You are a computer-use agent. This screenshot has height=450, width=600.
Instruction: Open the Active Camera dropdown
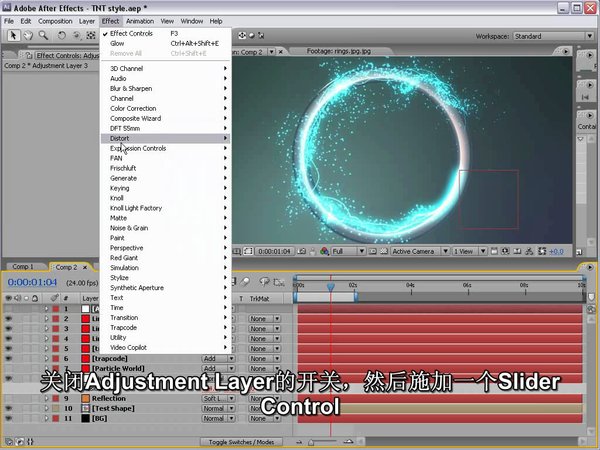coord(420,251)
